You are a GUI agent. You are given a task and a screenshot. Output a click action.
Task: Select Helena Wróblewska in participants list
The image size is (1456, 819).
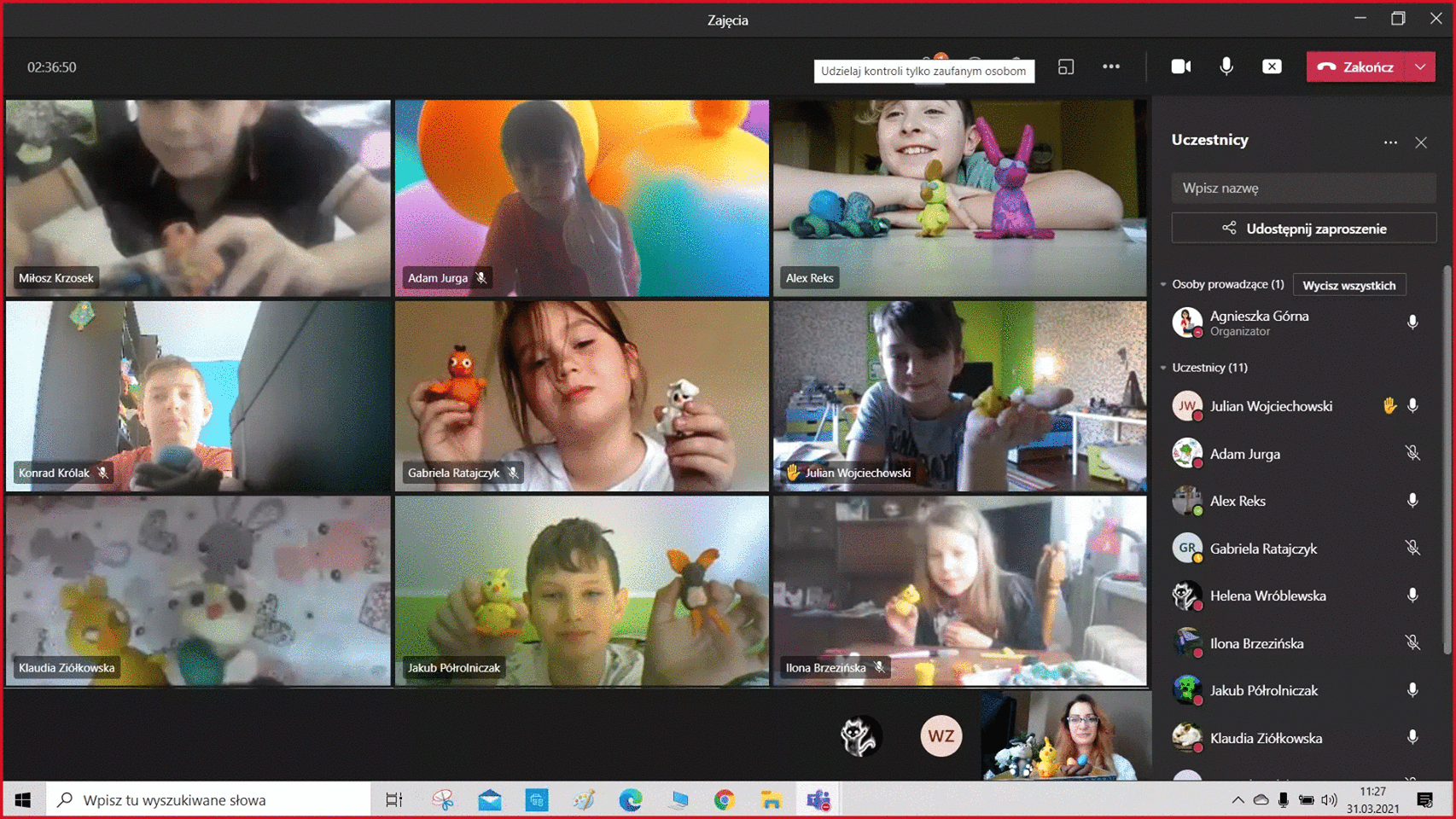[x=1267, y=595]
